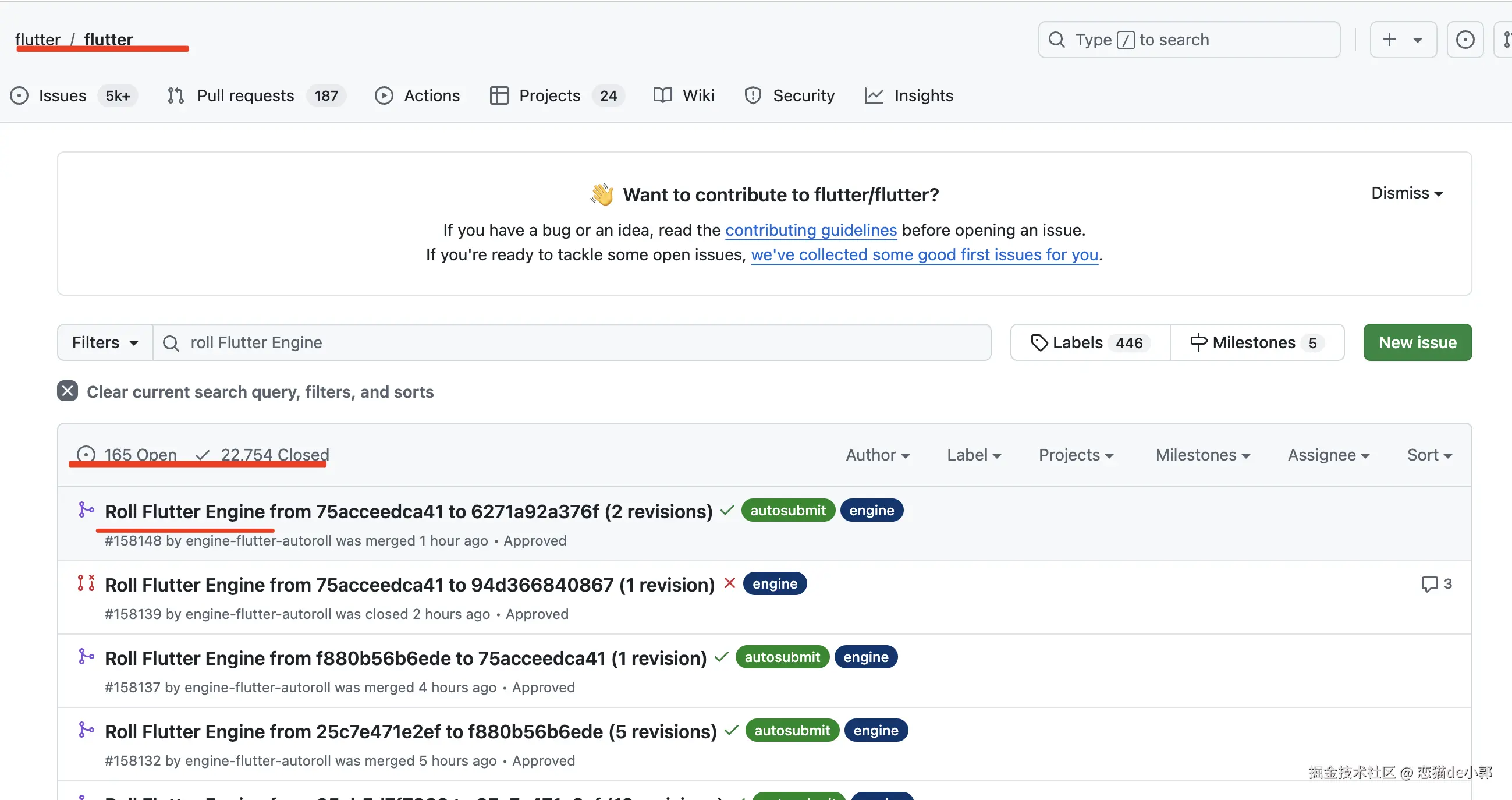Screen dimensions: 1512x800
Task: Click the closed pull request icon for #158139
Action: point(86,583)
